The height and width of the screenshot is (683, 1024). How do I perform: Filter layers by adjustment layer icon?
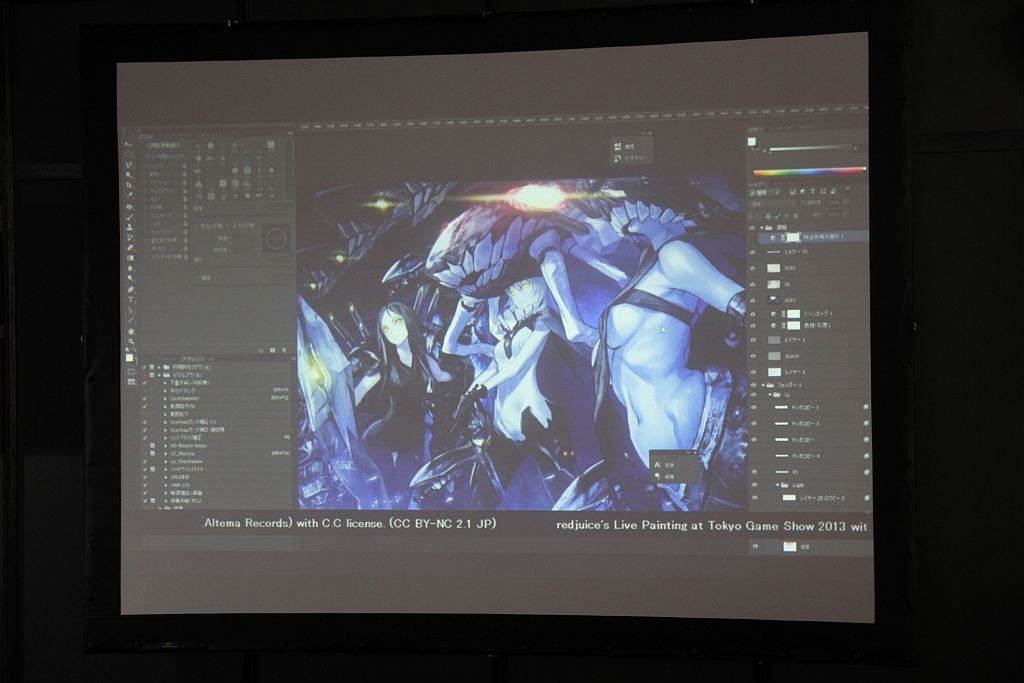pyautogui.click(x=802, y=191)
